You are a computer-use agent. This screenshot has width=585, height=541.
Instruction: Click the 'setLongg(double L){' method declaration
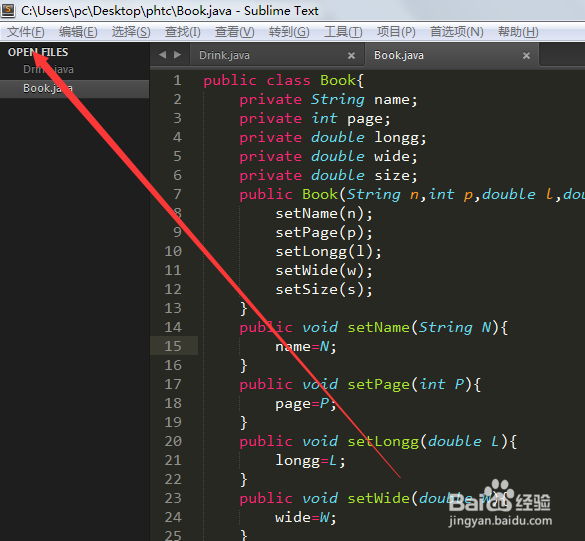pos(432,441)
